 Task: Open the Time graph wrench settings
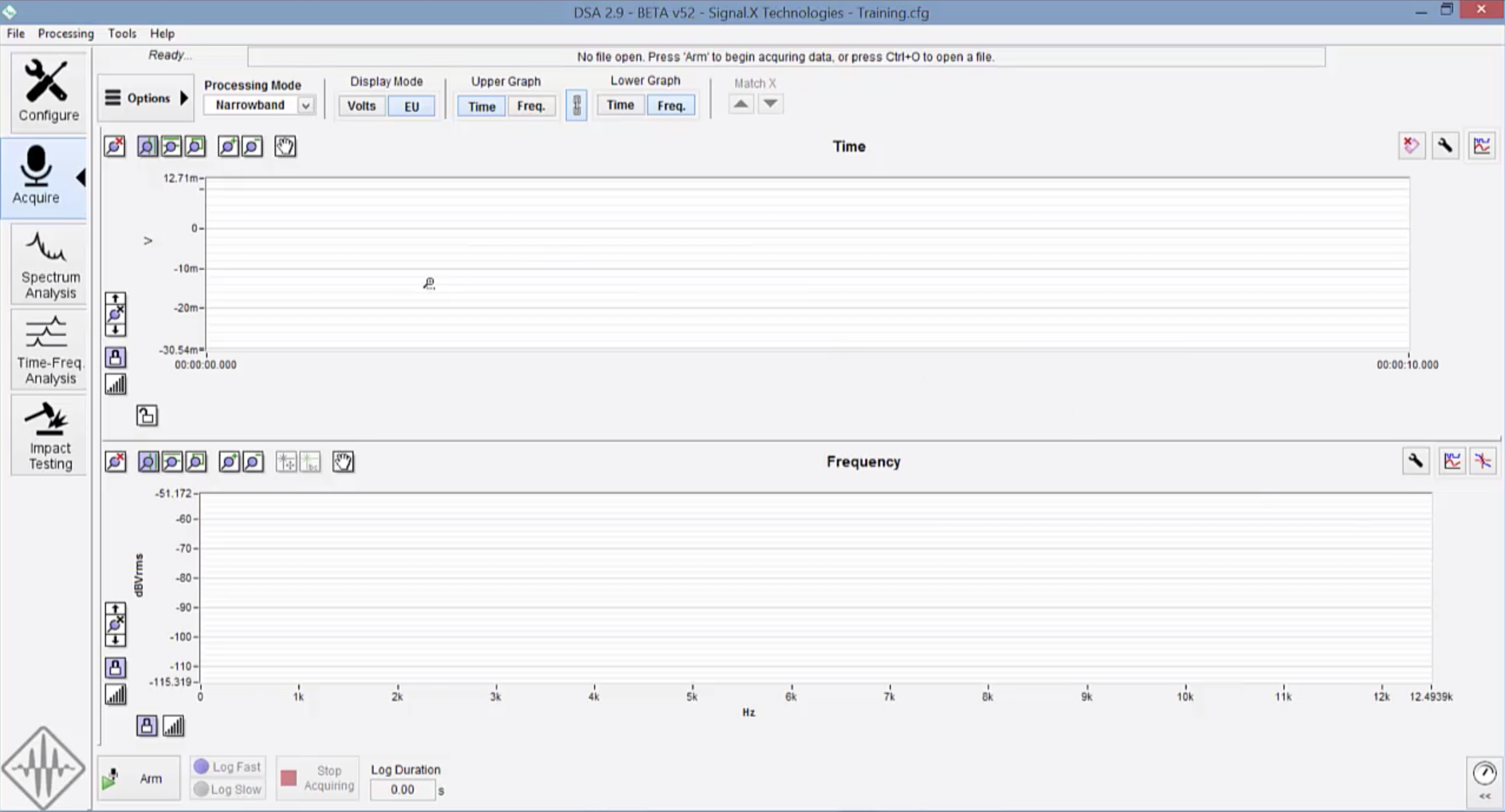click(1445, 146)
